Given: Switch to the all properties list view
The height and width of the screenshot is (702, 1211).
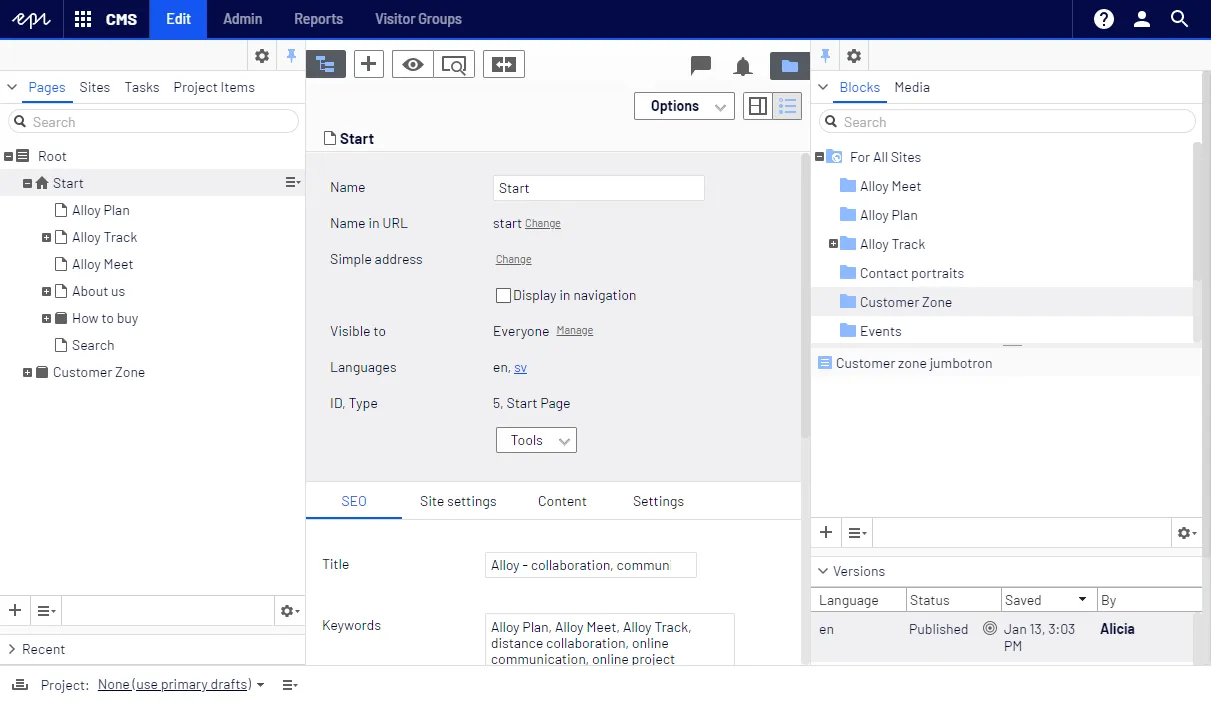Looking at the screenshot, I should tap(788, 106).
